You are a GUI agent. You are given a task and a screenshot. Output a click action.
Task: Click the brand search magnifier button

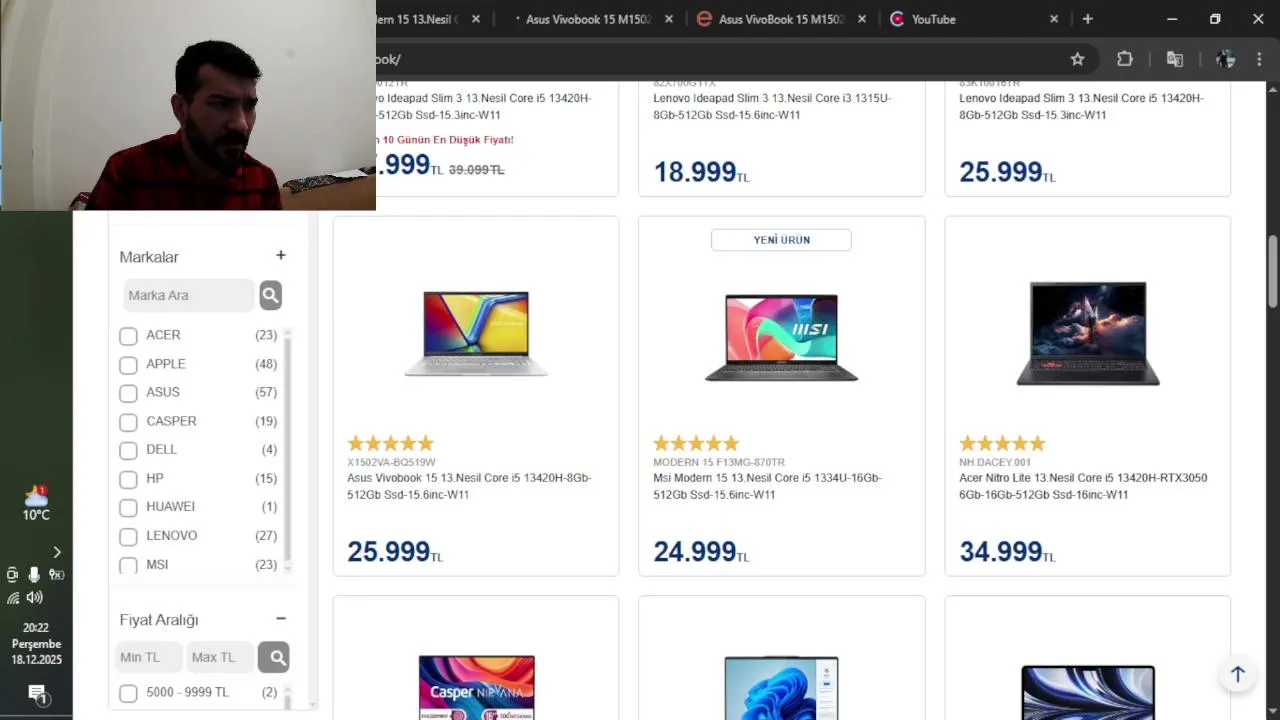coord(270,295)
